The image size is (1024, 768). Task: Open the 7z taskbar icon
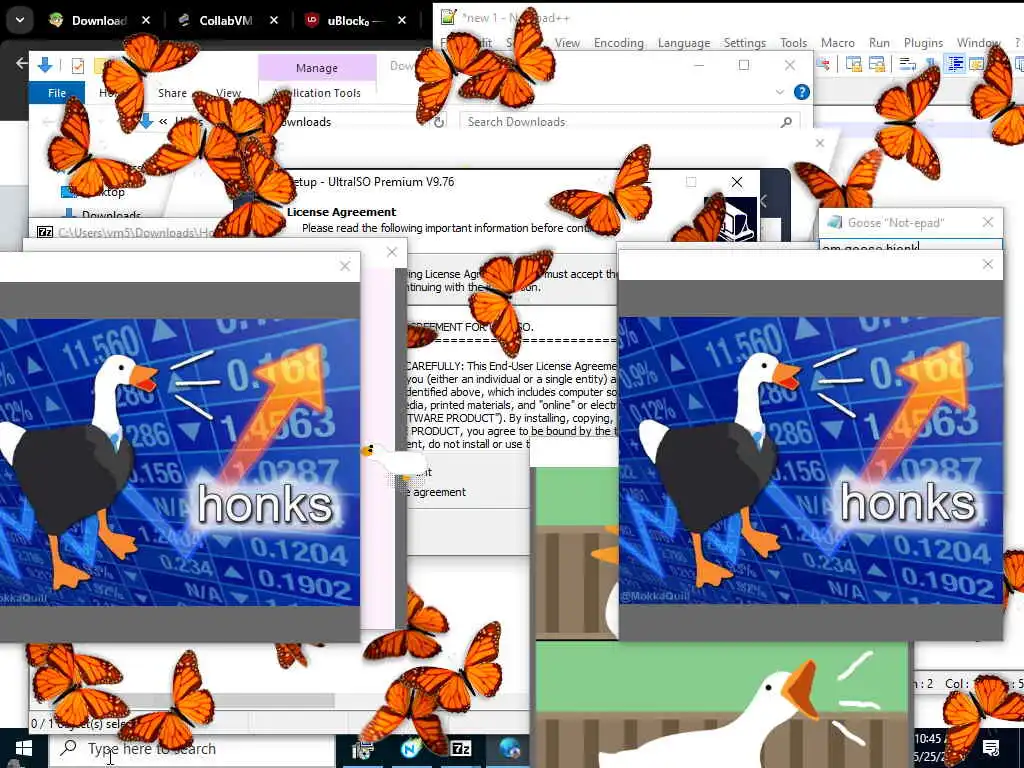[x=460, y=748]
